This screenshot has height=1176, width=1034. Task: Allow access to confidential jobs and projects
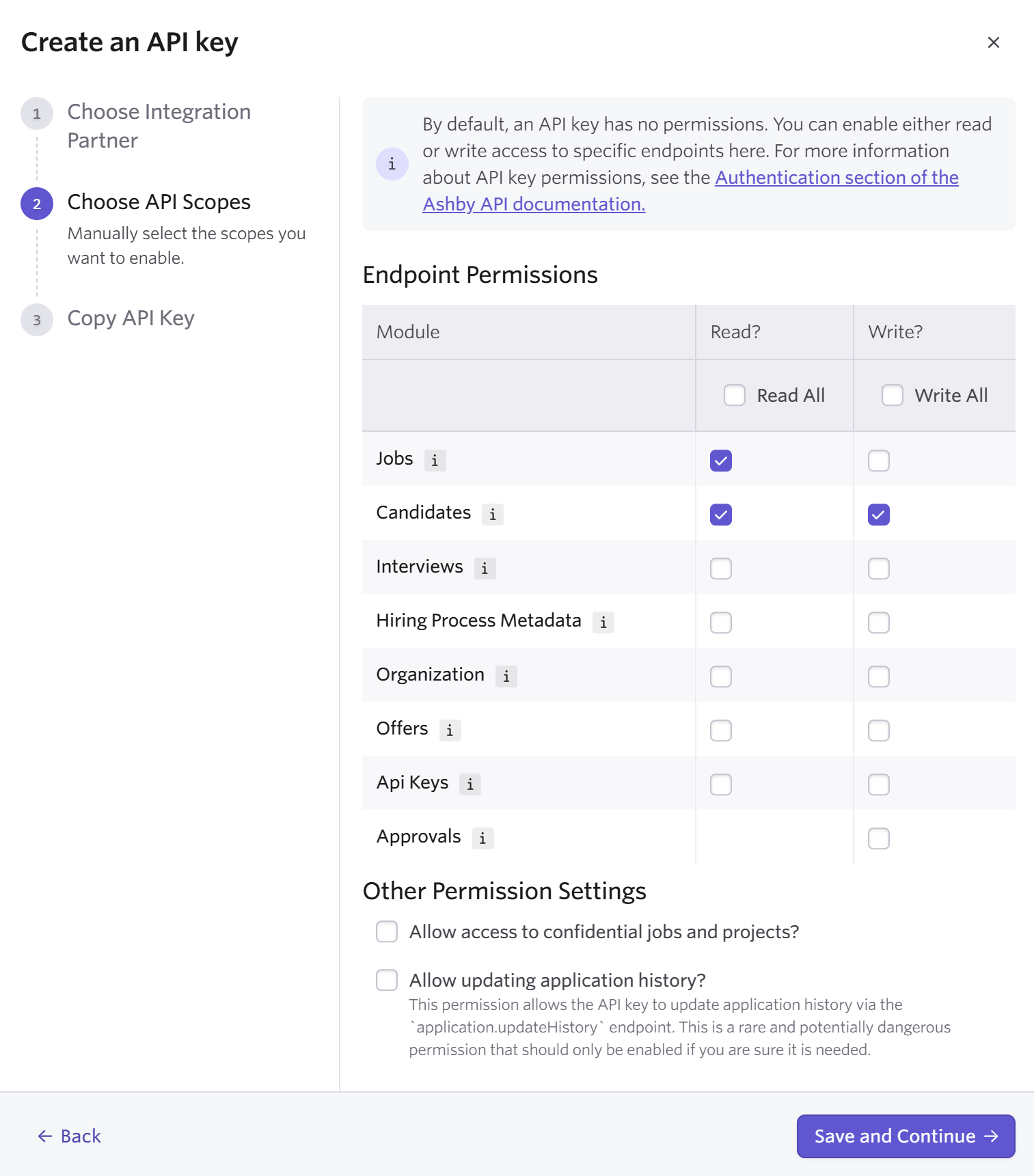(387, 931)
